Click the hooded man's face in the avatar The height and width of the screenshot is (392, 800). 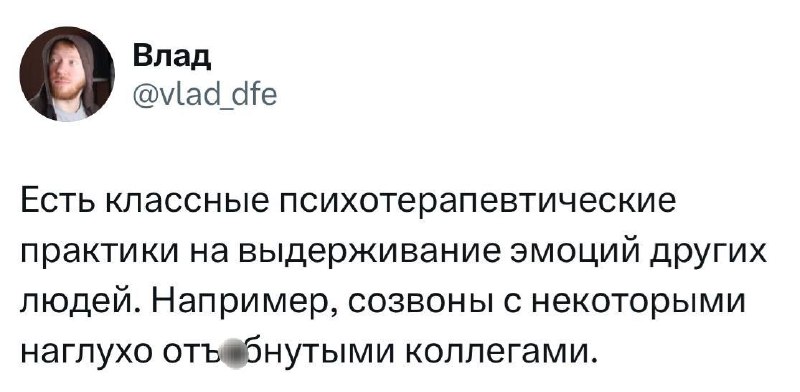pos(65,69)
